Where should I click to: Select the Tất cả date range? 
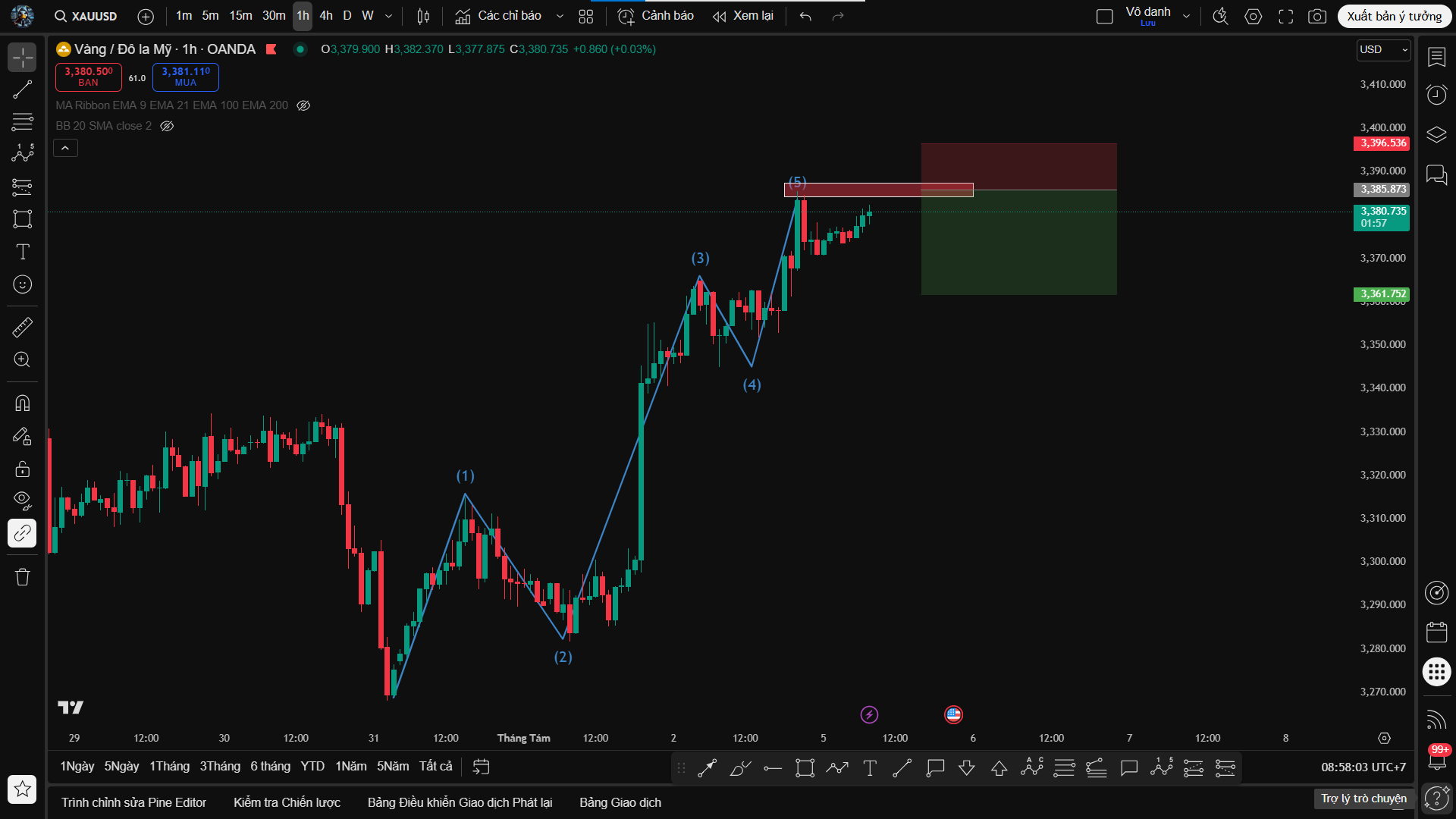tap(435, 766)
